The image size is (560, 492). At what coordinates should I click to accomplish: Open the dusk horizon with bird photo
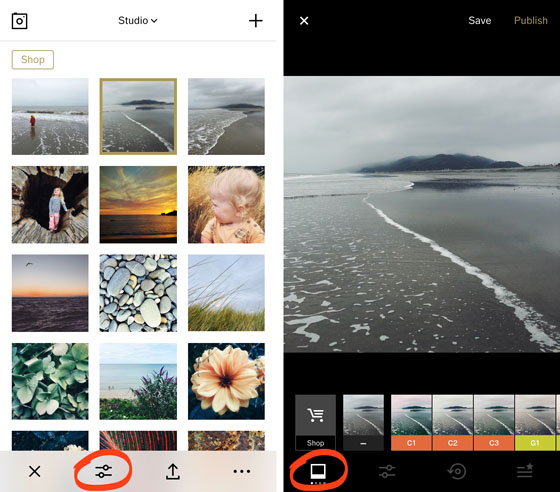(50, 293)
